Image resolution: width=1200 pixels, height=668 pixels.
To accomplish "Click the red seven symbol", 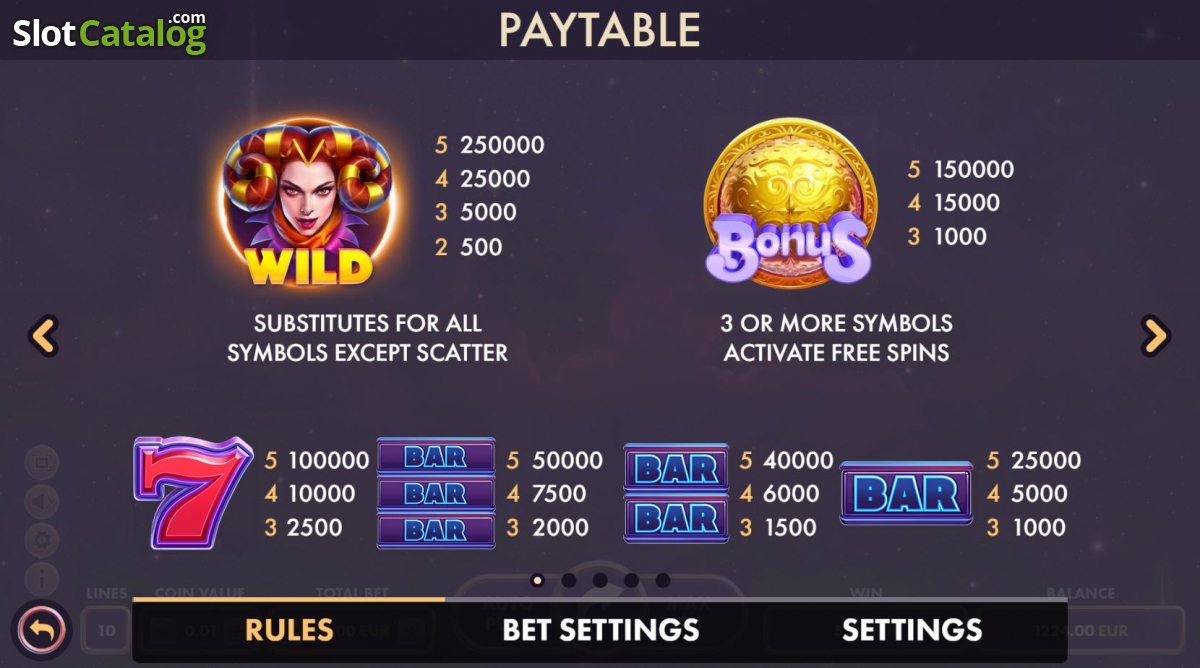I will 192,493.
